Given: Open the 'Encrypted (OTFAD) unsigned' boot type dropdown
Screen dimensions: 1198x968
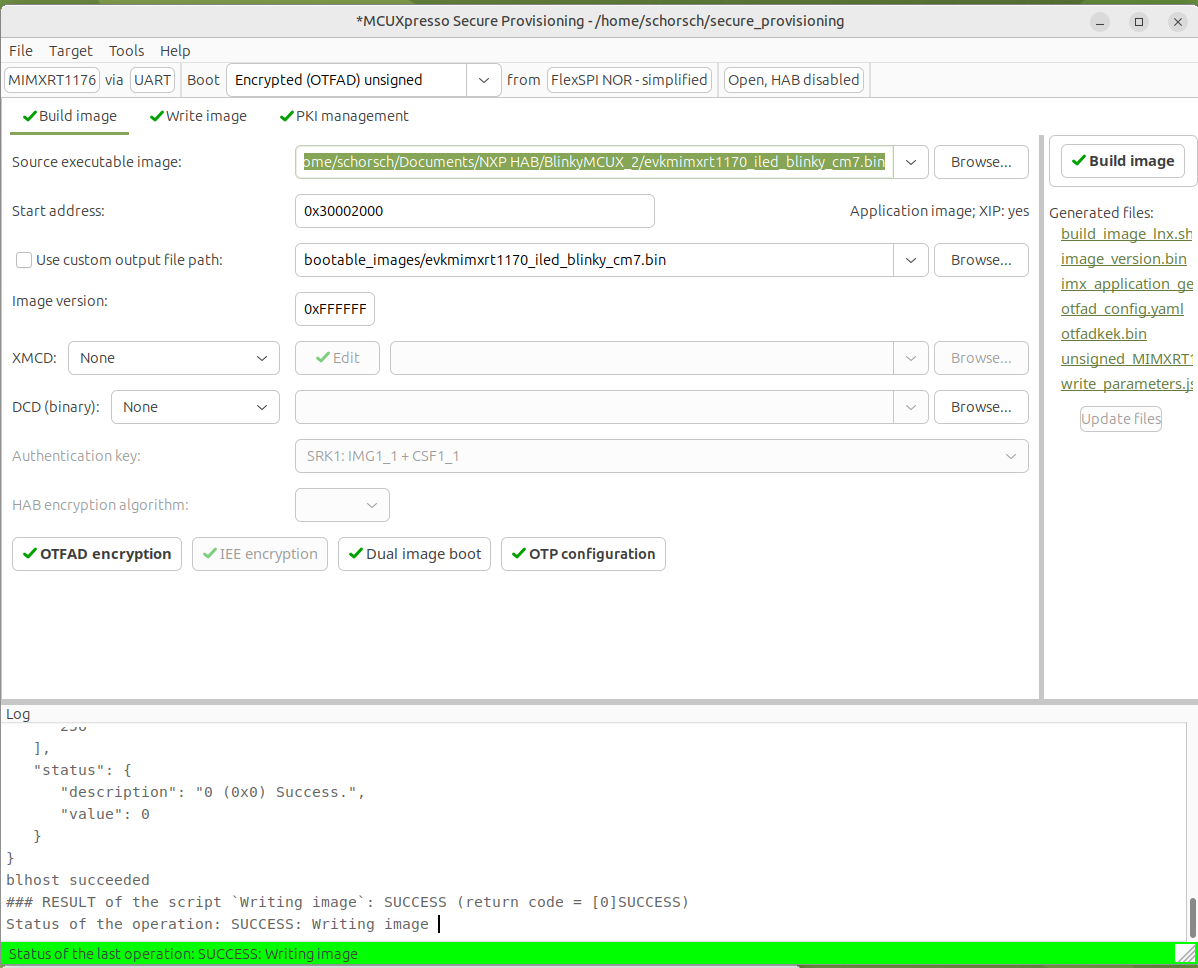Looking at the screenshot, I should (x=483, y=79).
